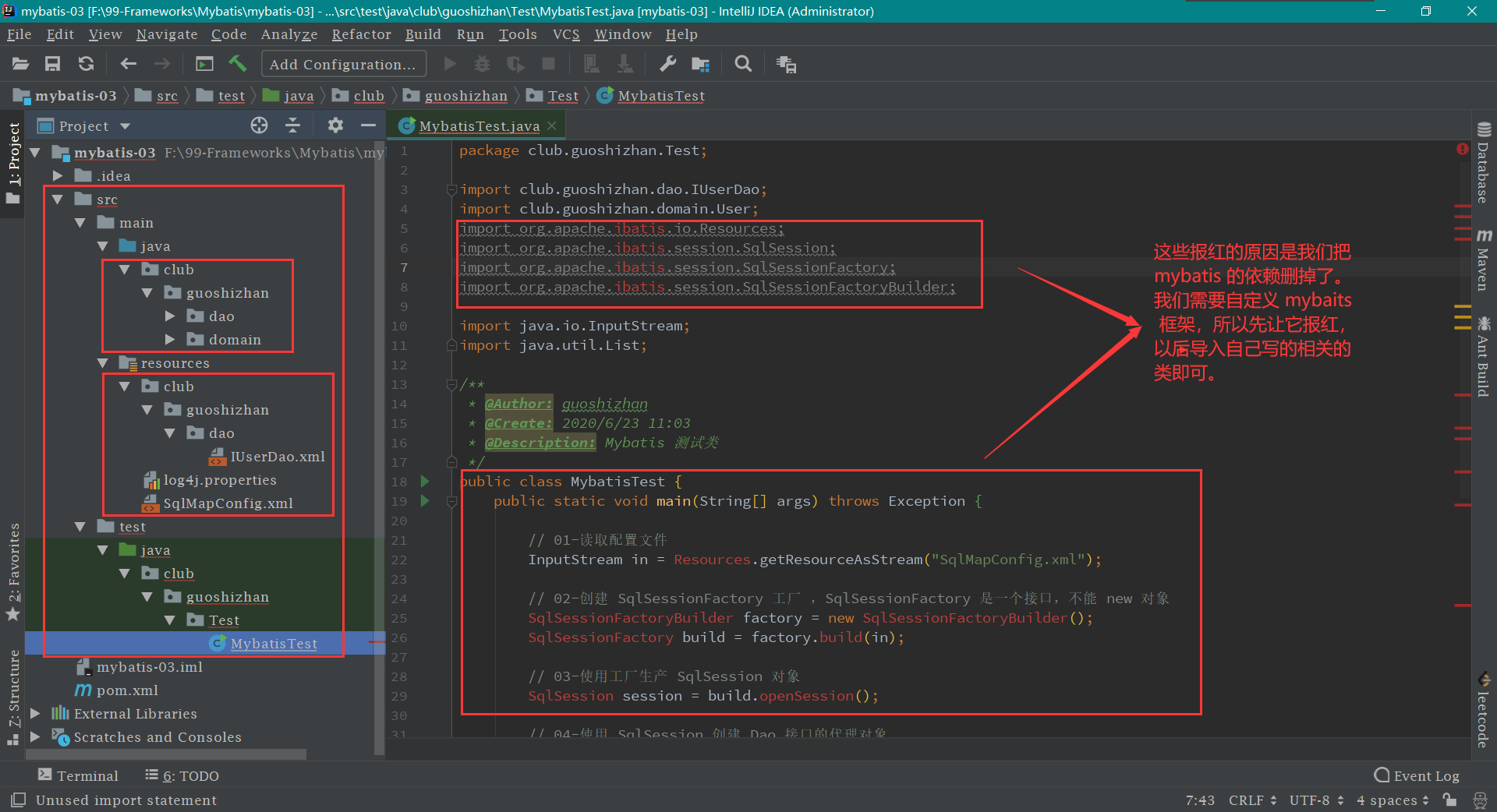Screen dimensions: 1497x812
Task: Open the Refactor menu
Action: coord(361,34)
